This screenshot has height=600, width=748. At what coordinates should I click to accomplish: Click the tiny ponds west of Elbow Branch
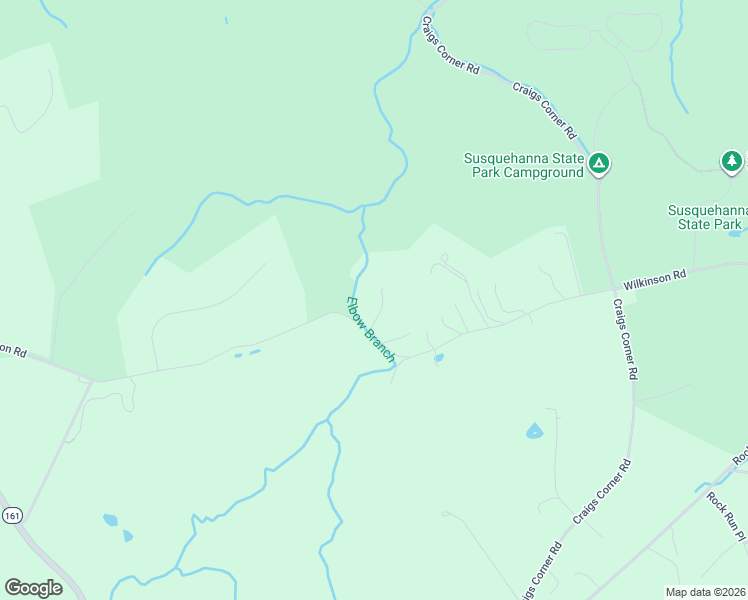248,353
